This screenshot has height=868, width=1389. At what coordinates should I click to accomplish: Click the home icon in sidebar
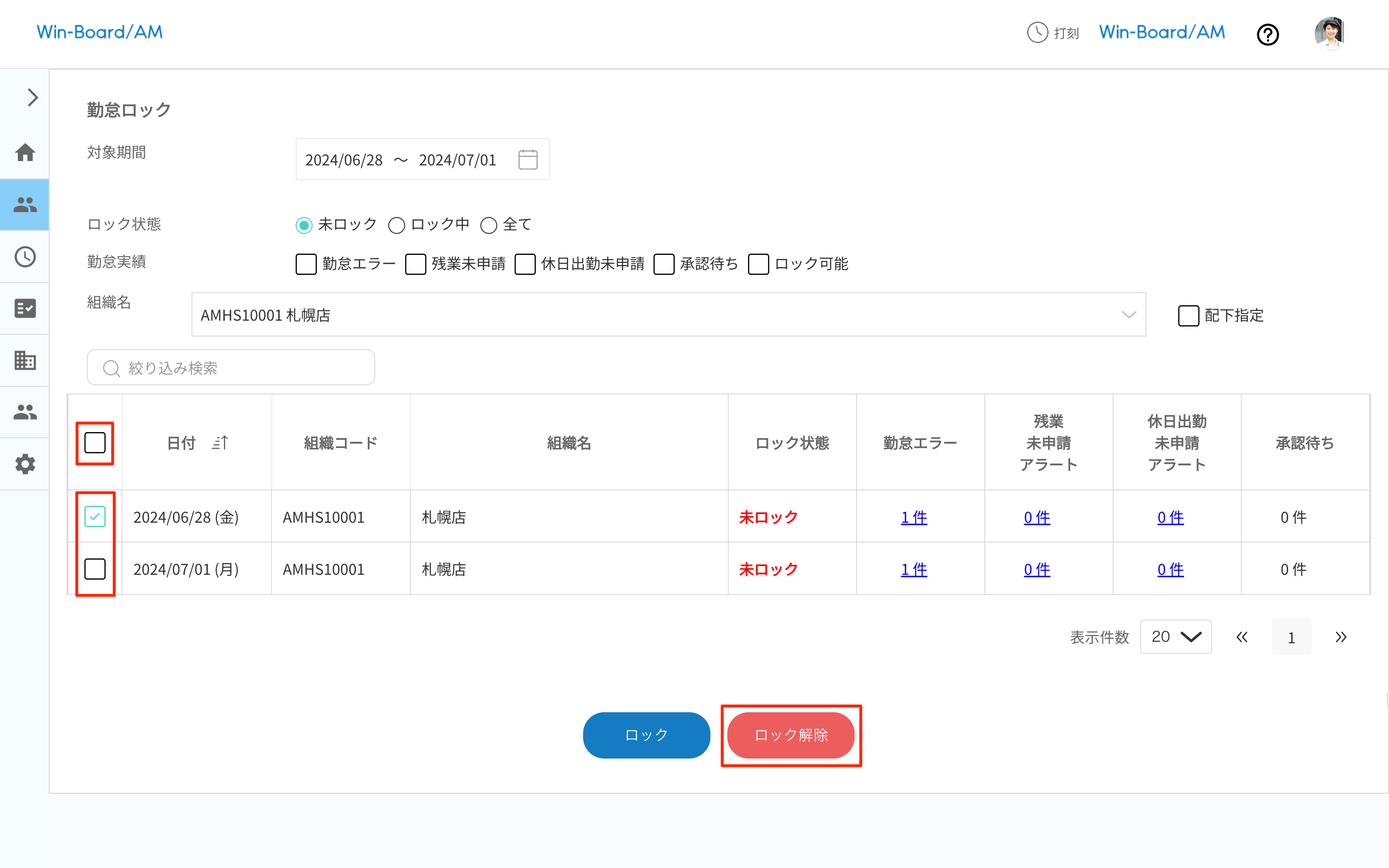[x=25, y=153]
